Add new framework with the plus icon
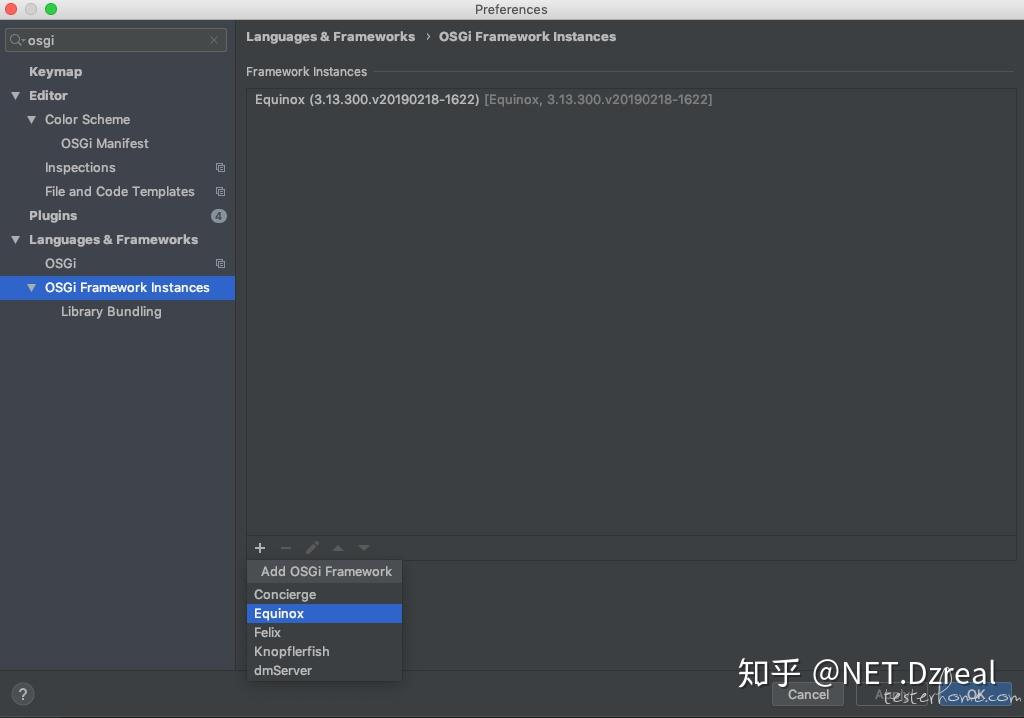The image size is (1024, 718). pos(260,548)
